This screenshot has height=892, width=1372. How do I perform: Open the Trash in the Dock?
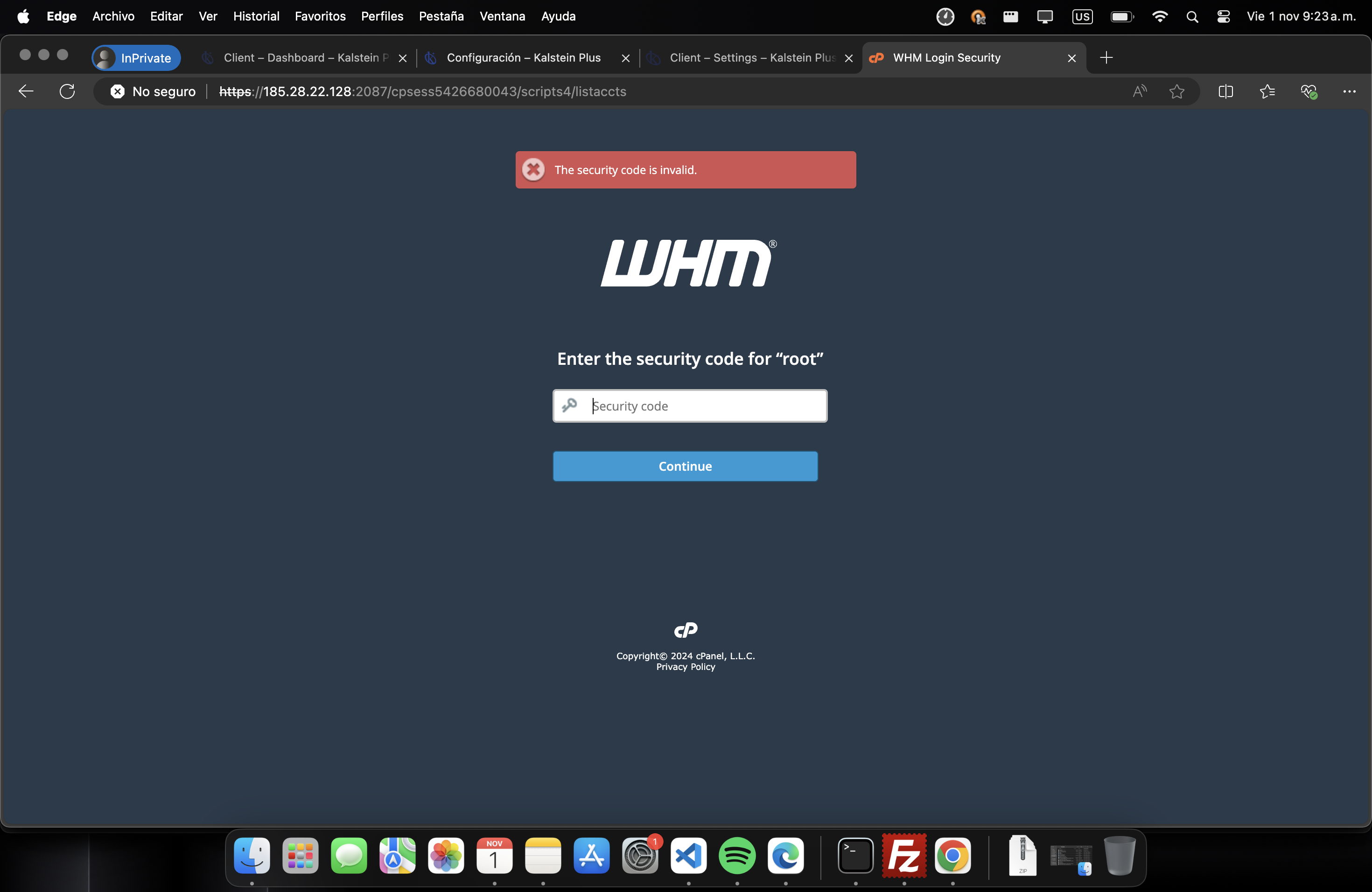click(x=1120, y=856)
